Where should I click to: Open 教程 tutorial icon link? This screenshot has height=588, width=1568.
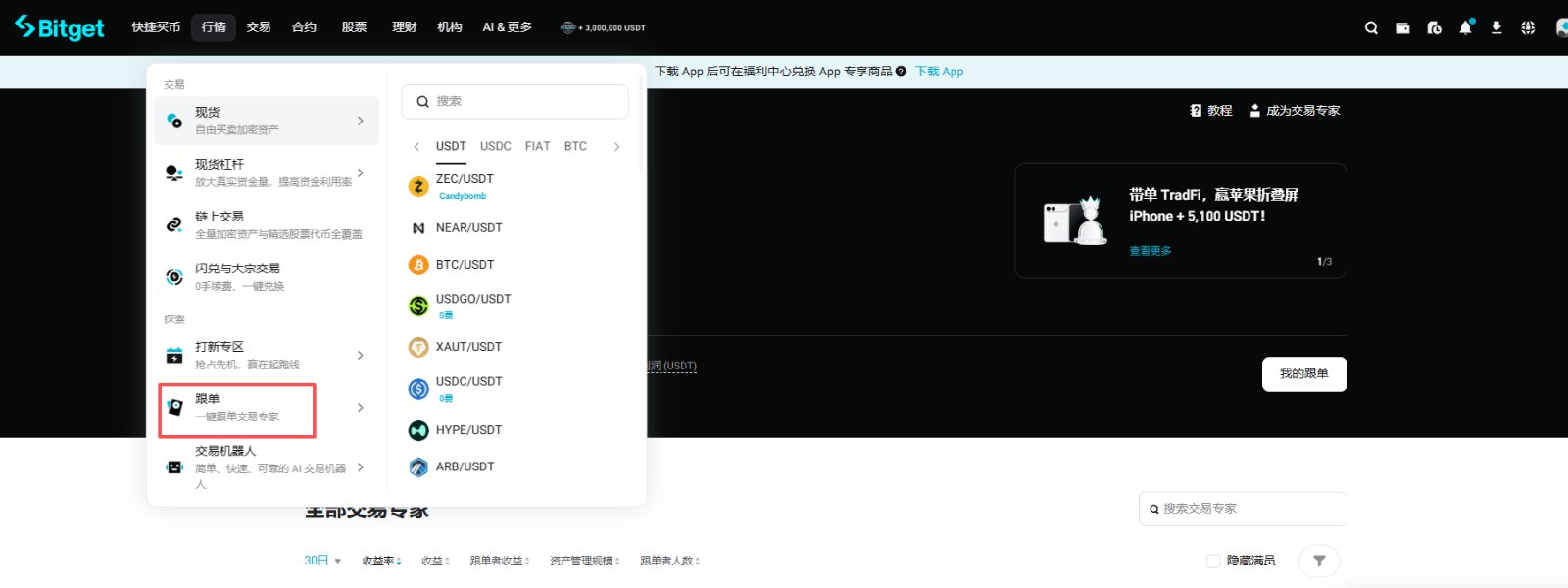[x=1210, y=111]
